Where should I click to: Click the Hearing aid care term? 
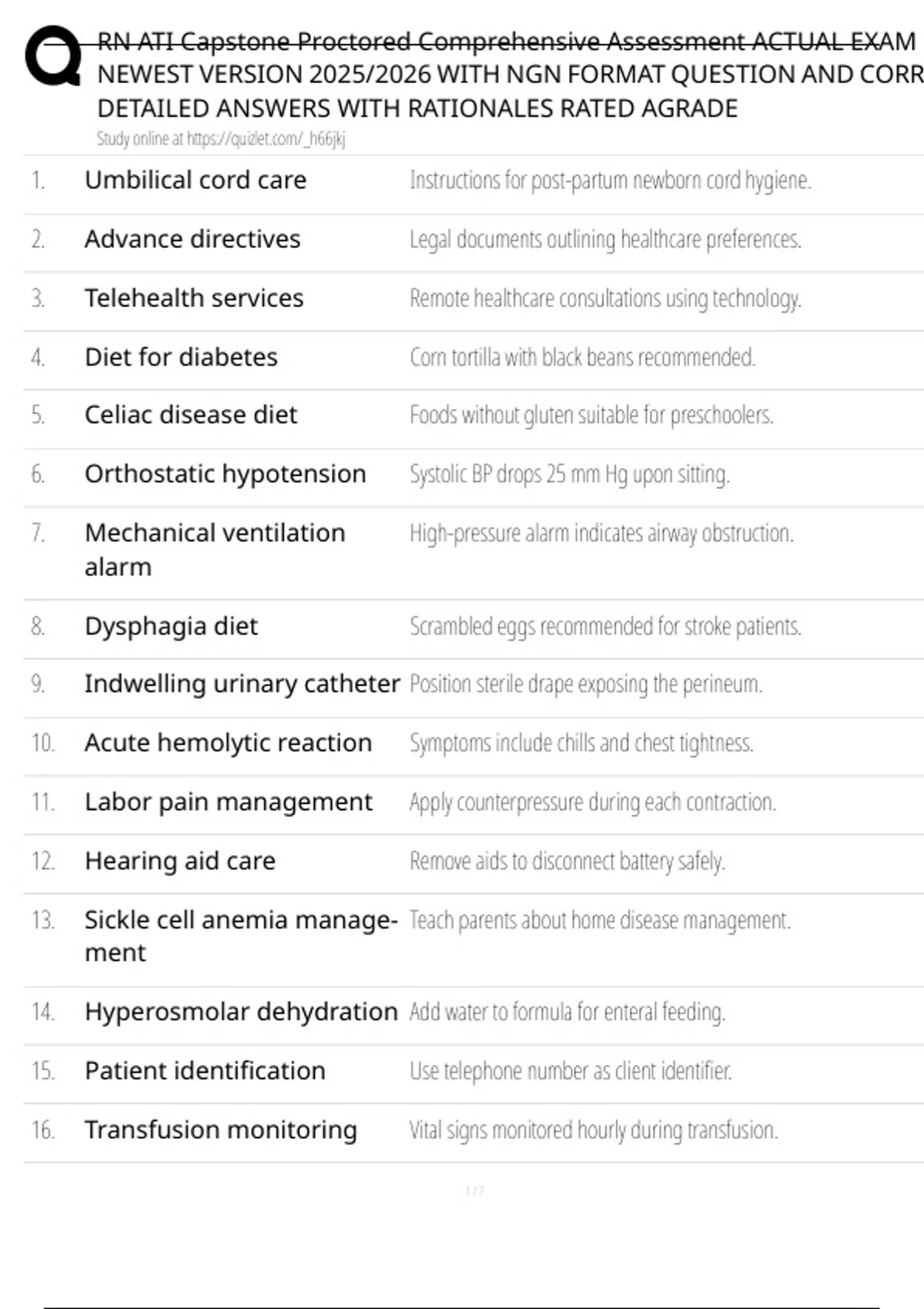[x=179, y=861]
